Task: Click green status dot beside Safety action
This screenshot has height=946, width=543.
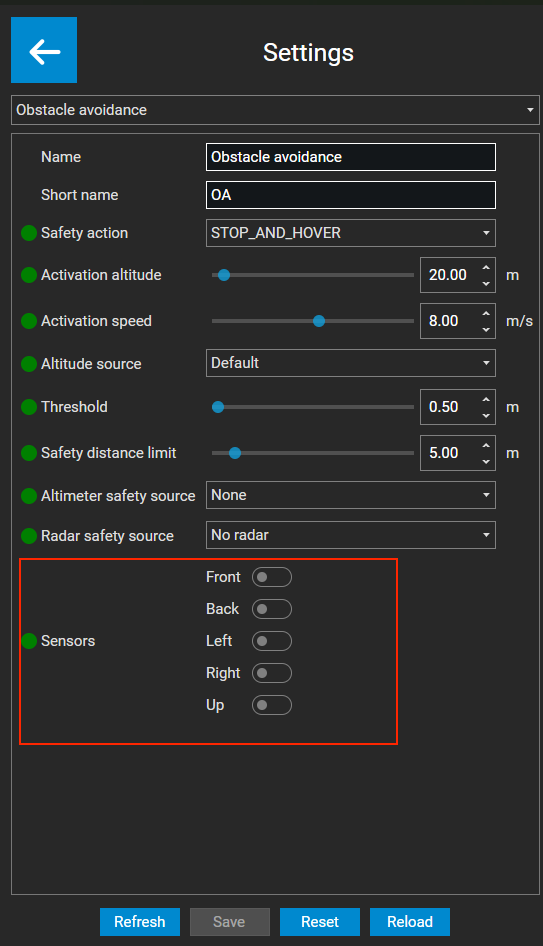Action: pyautogui.click(x=29, y=233)
